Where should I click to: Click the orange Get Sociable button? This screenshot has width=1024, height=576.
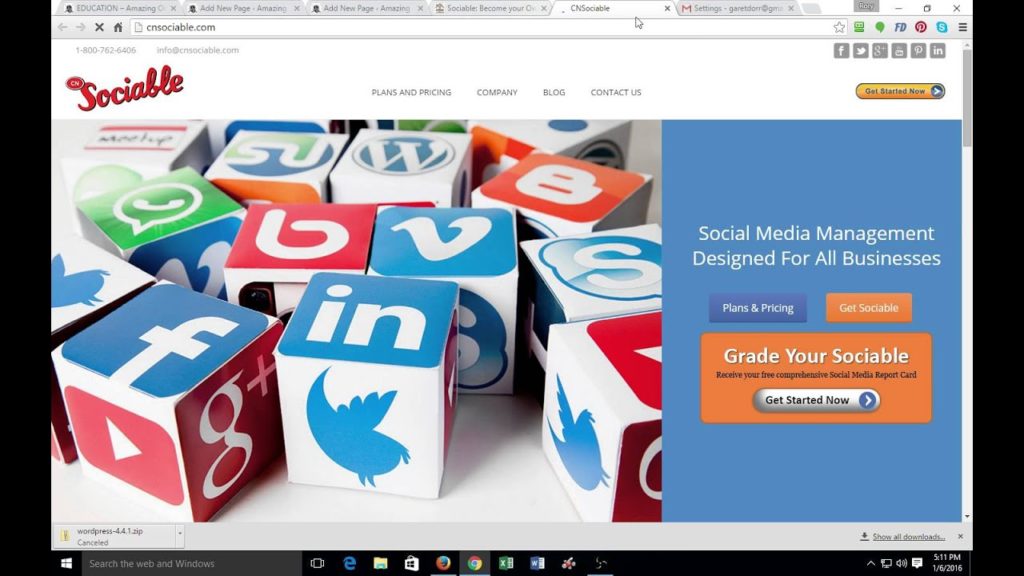pos(869,308)
